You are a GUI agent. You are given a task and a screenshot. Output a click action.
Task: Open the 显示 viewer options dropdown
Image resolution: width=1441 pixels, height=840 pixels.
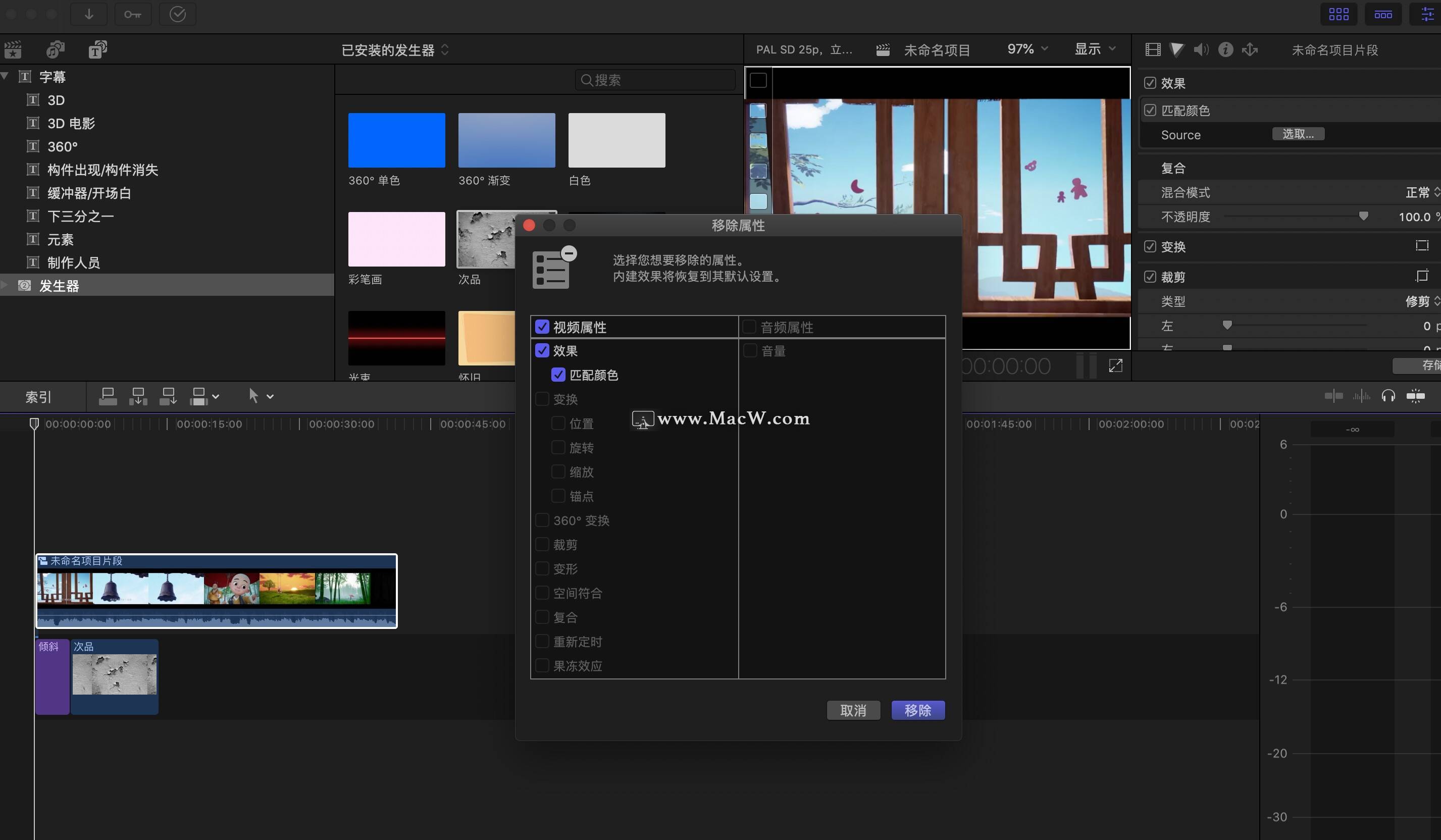coord(1095,49)
